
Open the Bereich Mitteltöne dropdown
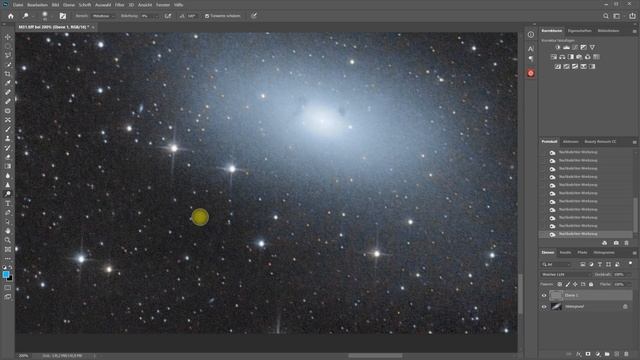[x=103, y=16]
